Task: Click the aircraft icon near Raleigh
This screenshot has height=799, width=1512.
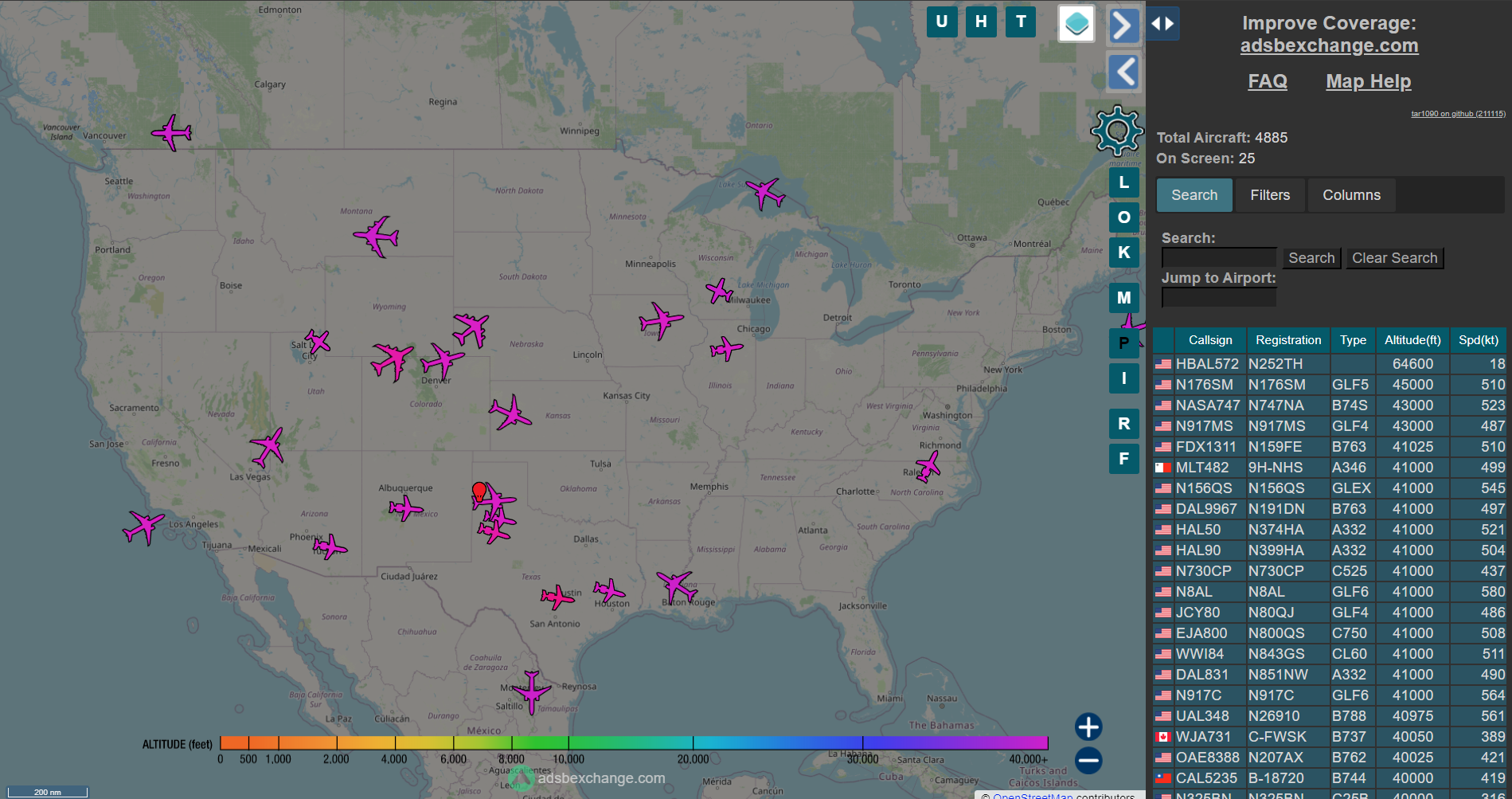Action: pos(928,467)
